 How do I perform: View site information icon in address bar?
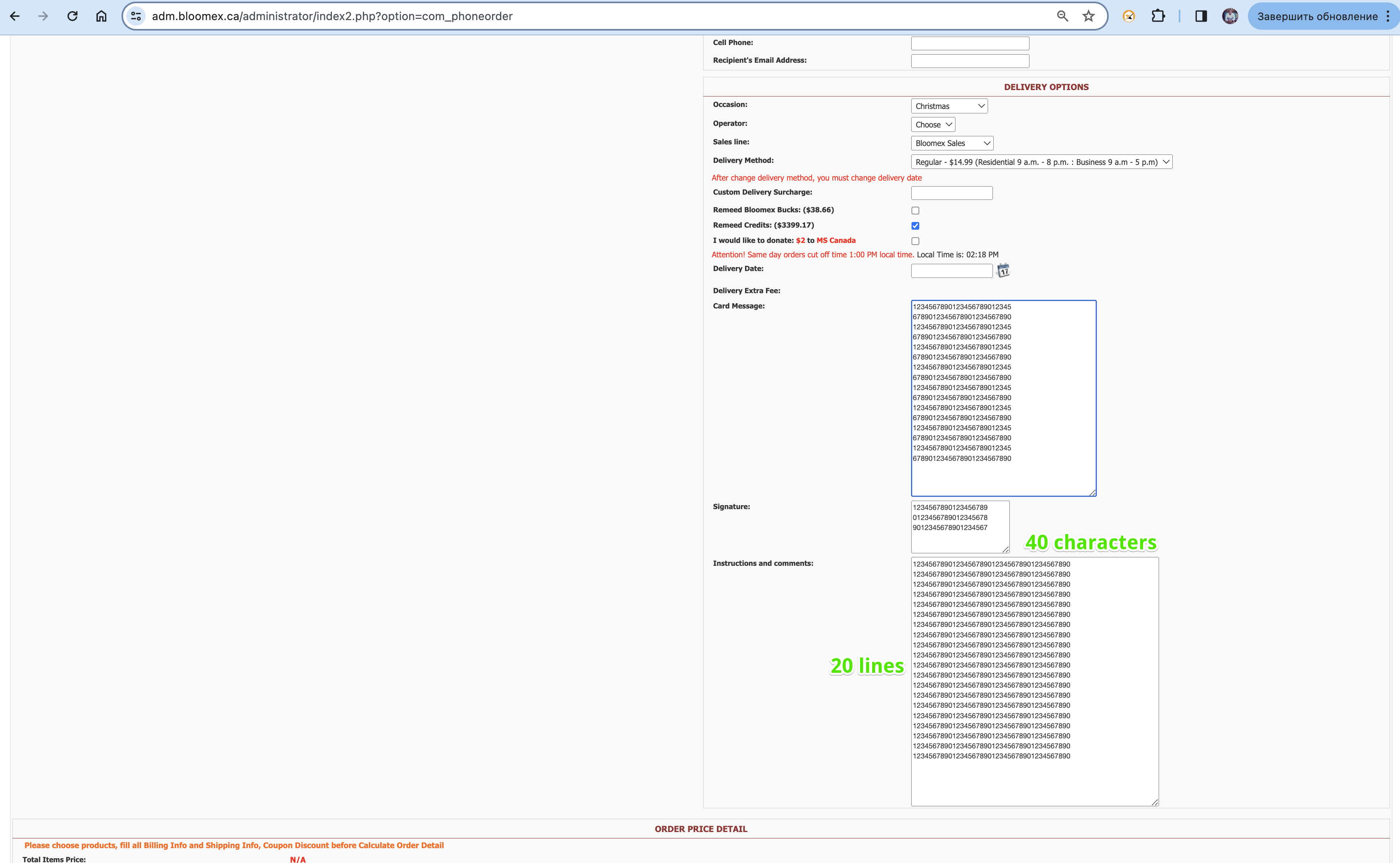136,16
